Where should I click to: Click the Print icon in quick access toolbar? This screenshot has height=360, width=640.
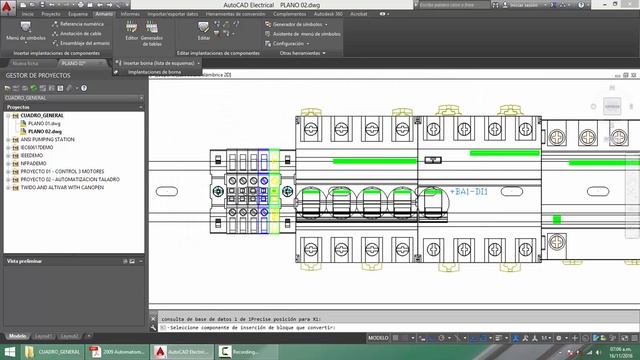click(81, 5)
